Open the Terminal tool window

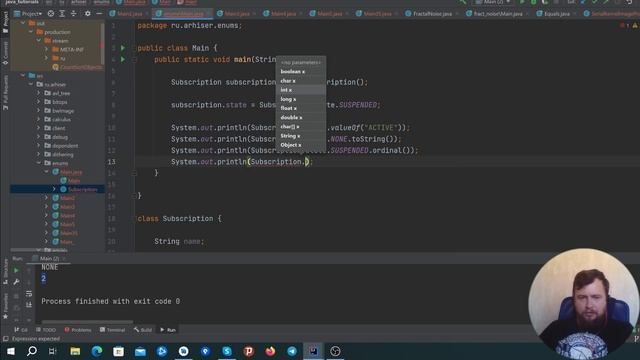coord(112,329)
